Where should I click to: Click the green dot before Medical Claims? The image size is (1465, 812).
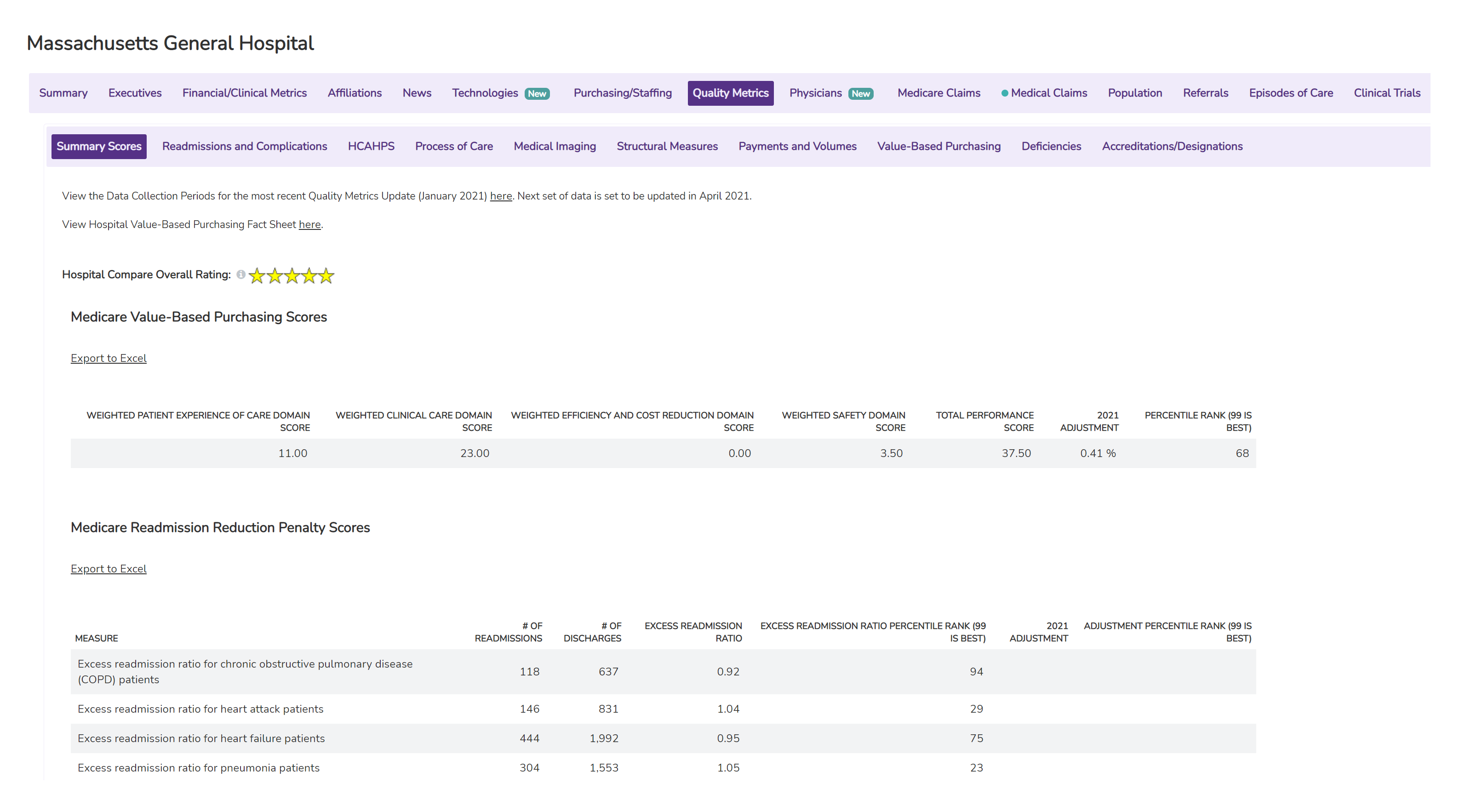tap(1004, 93)
